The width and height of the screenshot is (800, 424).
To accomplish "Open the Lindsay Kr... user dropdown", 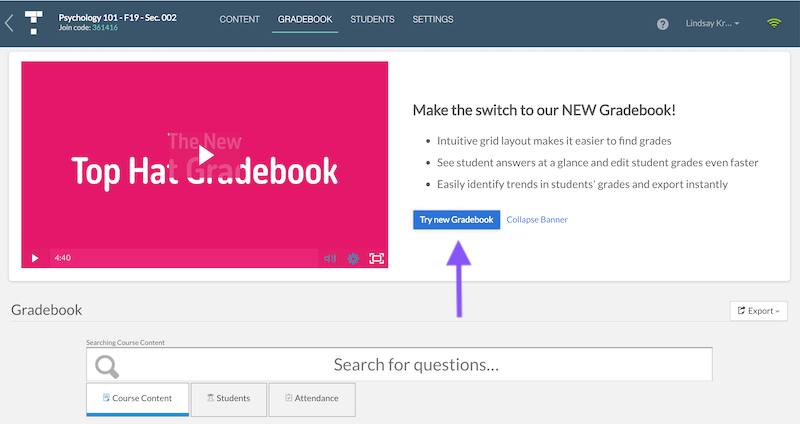I will (712, 23).
